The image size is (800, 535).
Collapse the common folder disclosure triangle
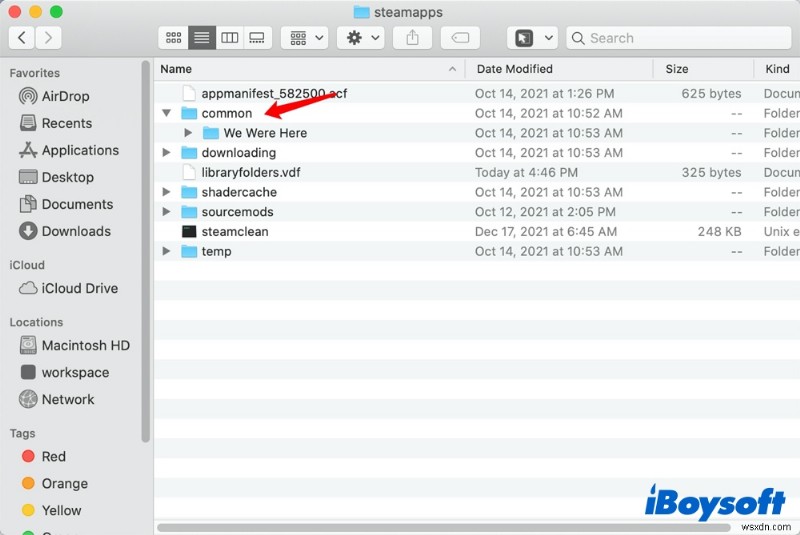[x=166, y=113]
